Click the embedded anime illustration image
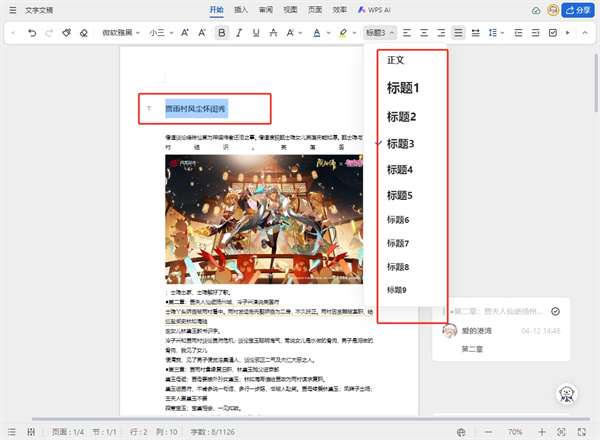600x440 pixels. tap(264, 219)
